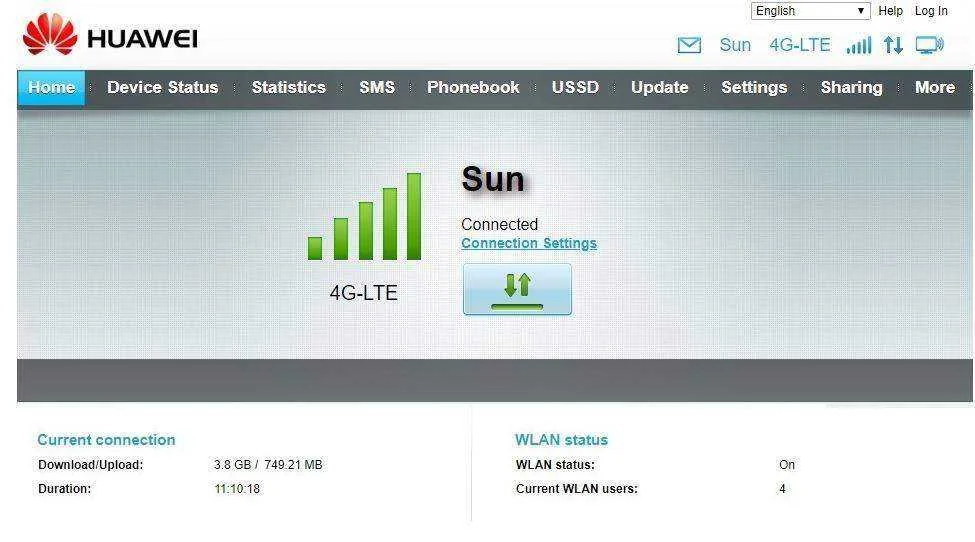Open the Sharing tab
This screenshot has width=975, height=542.
pyautogui.click(x=851, y=88)
